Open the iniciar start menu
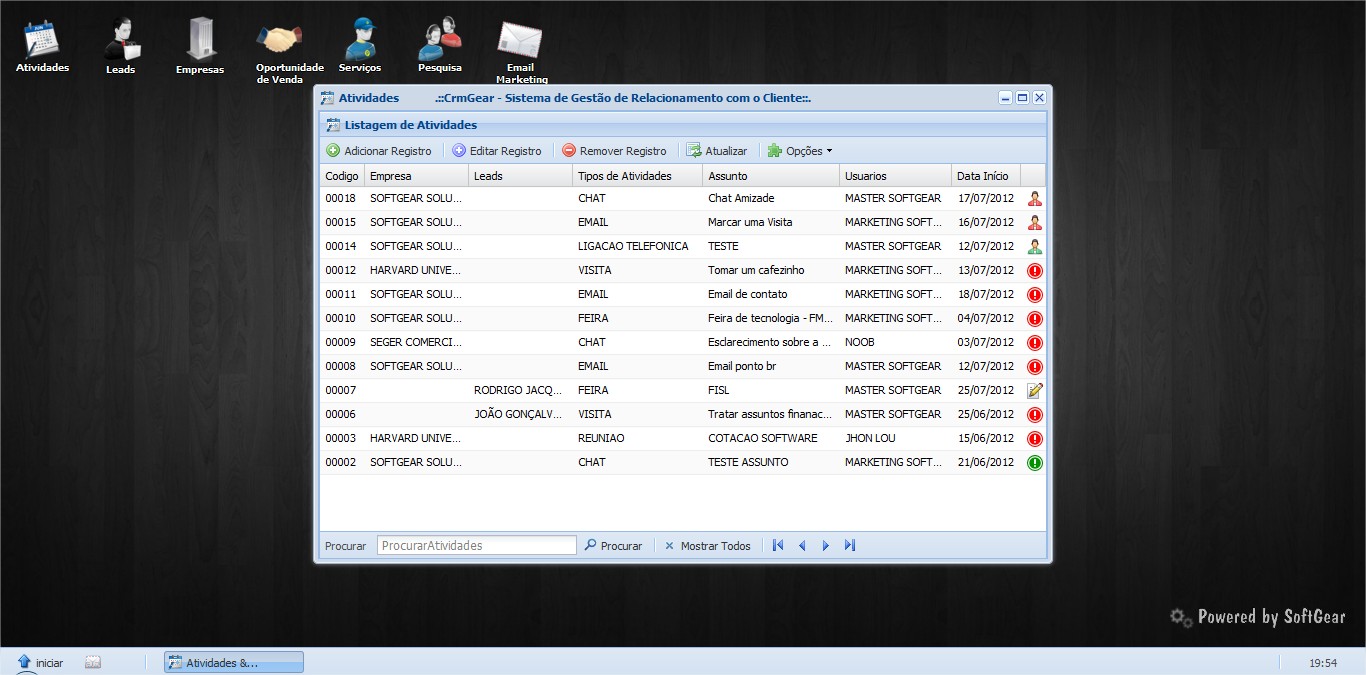The height and width of the screenshot is (675, 1366). pos(40,662)
